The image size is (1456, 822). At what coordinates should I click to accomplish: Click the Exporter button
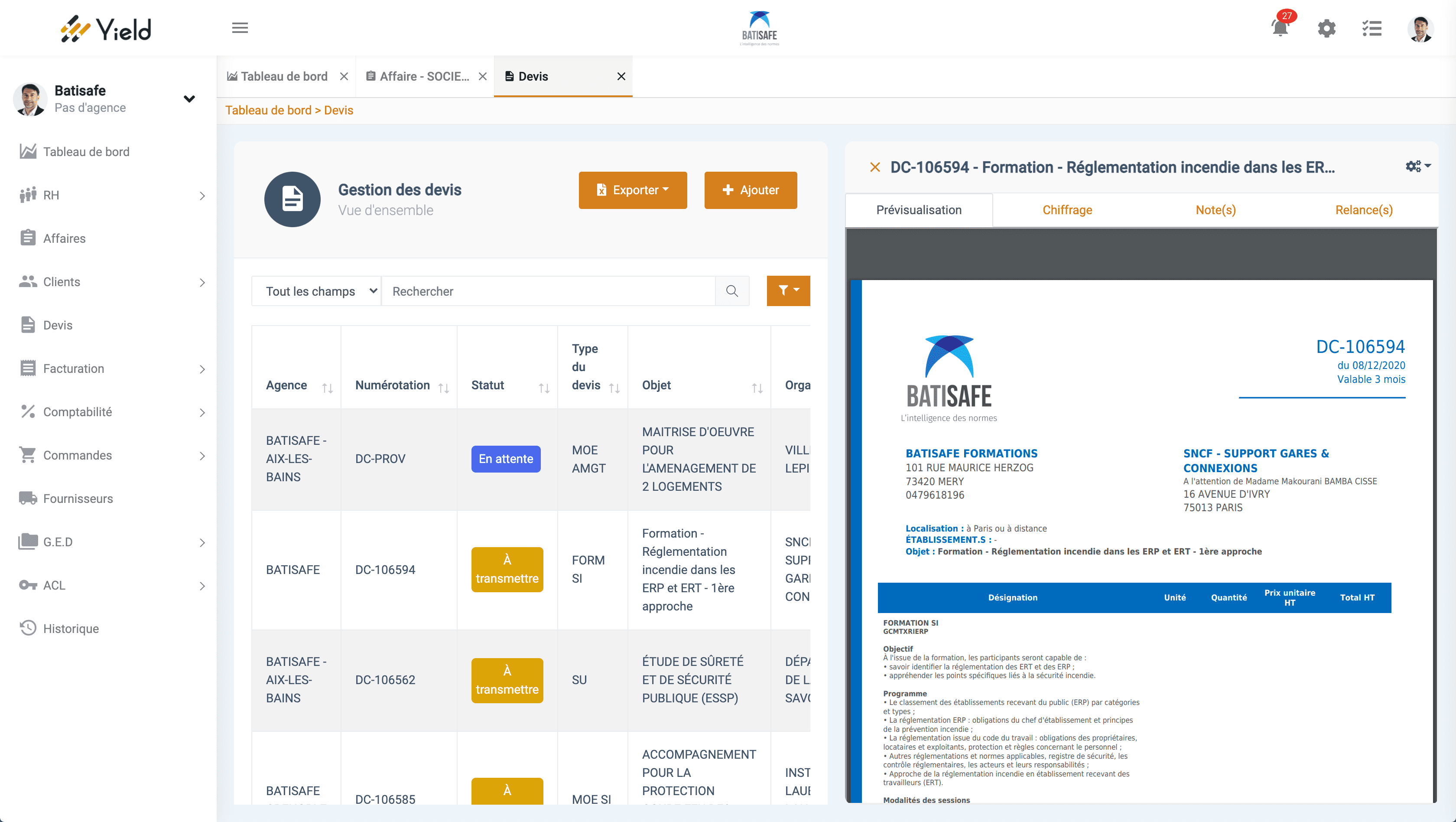point(633,190)
